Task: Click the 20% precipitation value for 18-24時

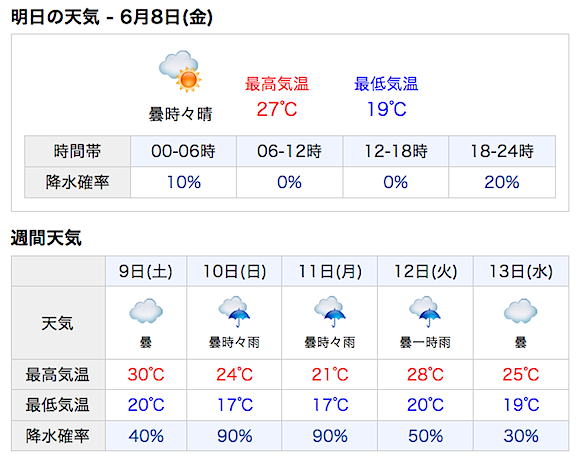Action: (x=502, y=182)
